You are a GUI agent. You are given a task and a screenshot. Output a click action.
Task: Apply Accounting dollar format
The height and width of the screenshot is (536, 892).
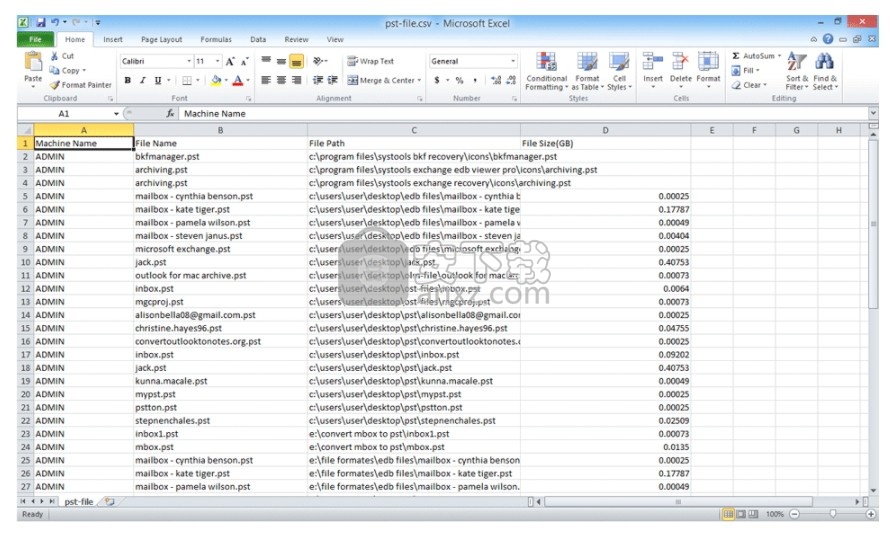point(437,80)
